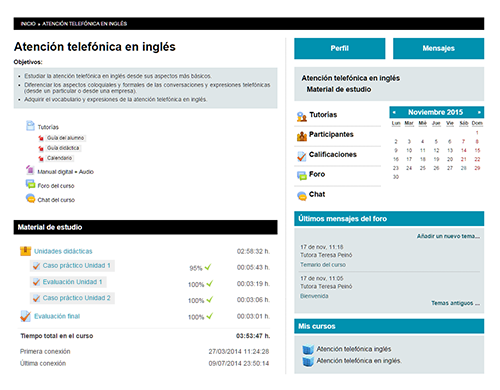Click the Calificaciones sidebar icon
The height and width of the screenshot is (390, 500).
click(302, 156)
